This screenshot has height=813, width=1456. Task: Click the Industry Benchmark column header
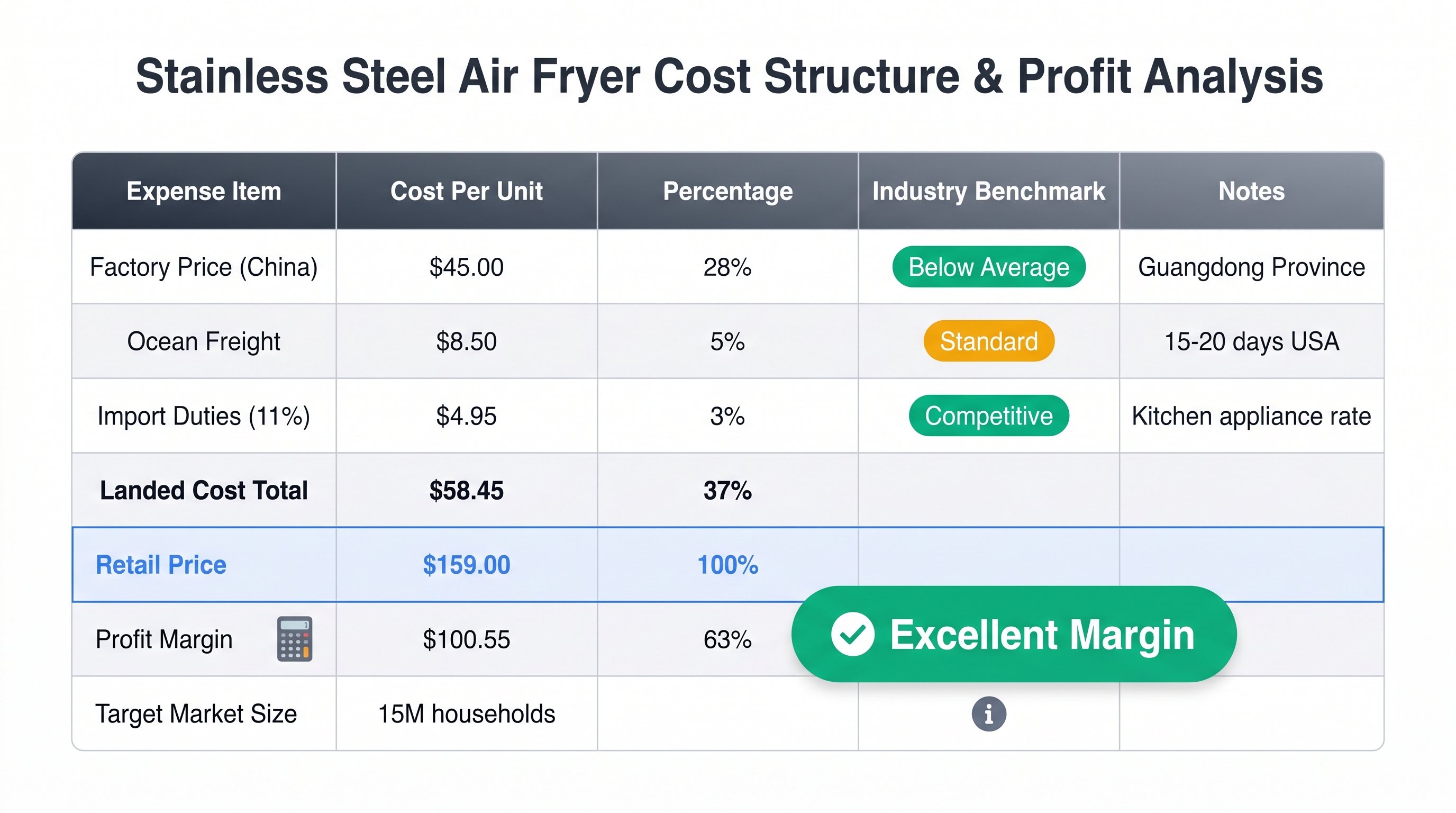tap(988, 191)
